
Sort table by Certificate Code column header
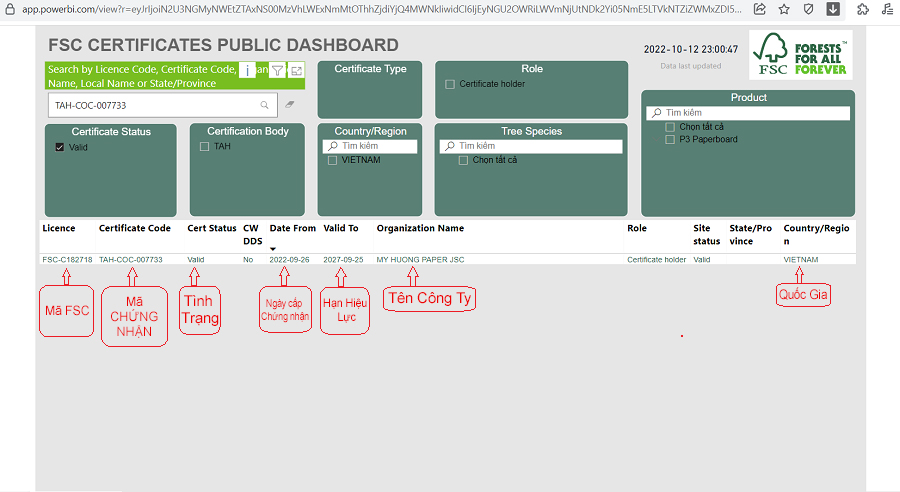click(134, 228)
